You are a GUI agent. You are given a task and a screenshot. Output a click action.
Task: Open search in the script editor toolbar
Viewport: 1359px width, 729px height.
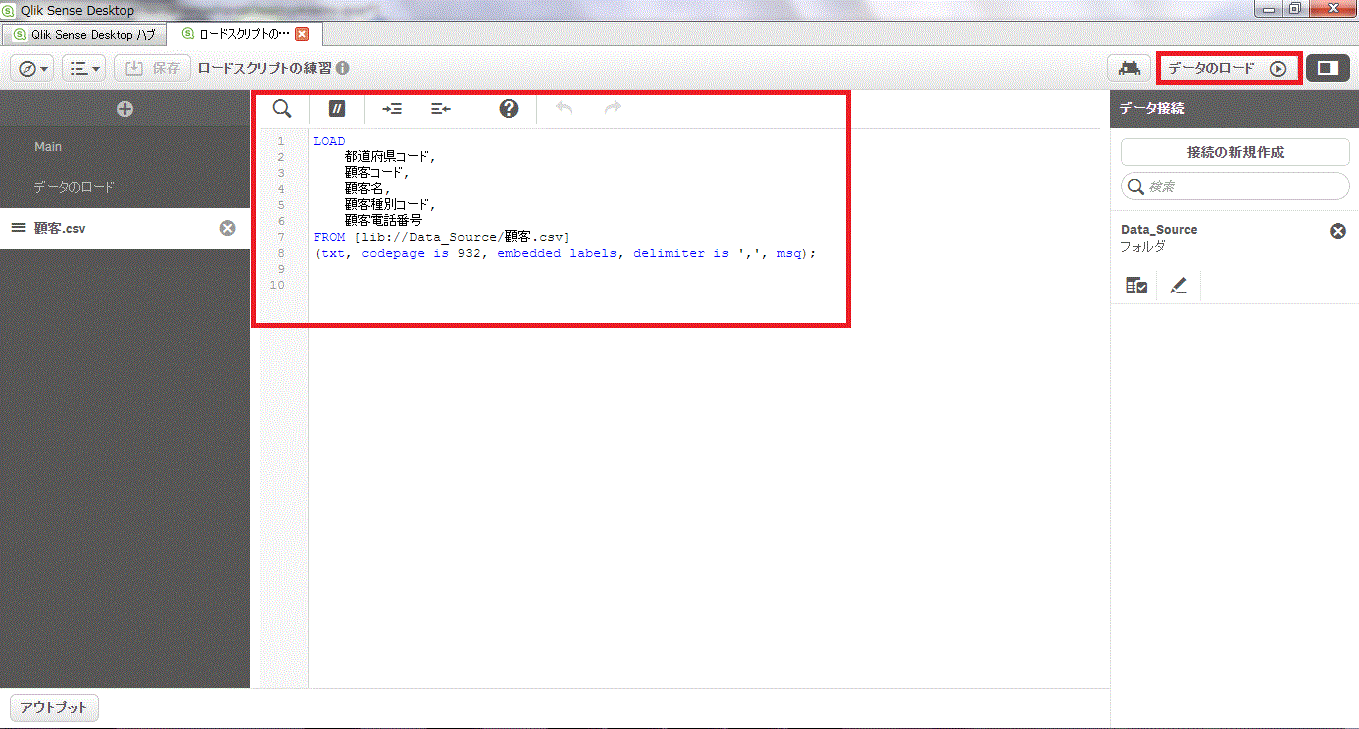[282, 109]
